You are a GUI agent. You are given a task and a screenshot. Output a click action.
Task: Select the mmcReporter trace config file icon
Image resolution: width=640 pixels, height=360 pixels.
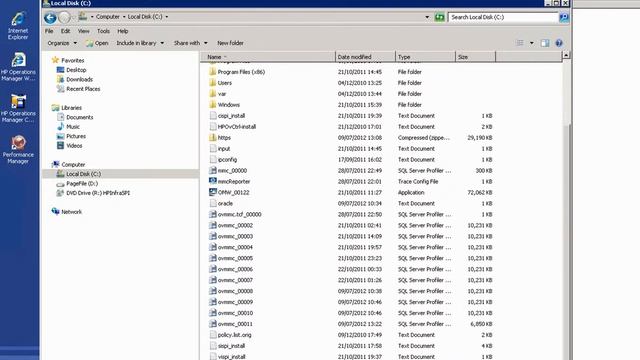pos(213,181)
